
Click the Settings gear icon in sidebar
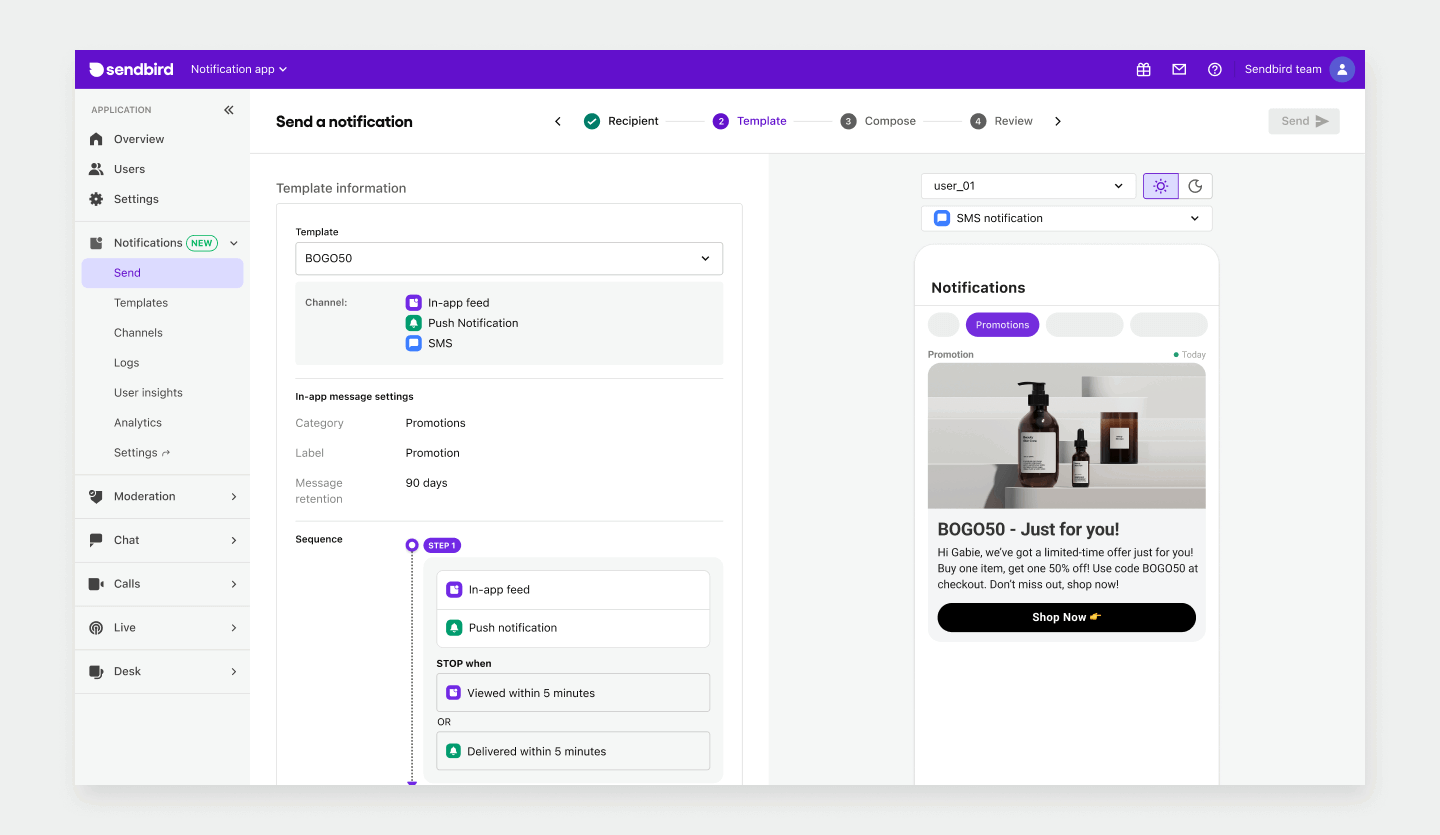(96, 199)
